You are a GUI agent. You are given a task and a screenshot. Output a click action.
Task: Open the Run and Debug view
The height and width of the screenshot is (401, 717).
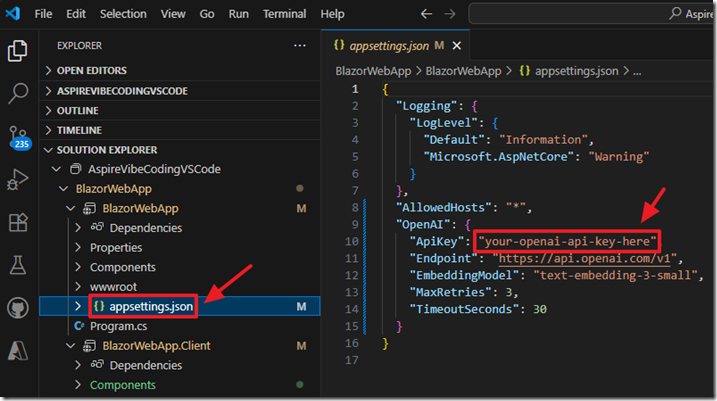click(18, 179)
